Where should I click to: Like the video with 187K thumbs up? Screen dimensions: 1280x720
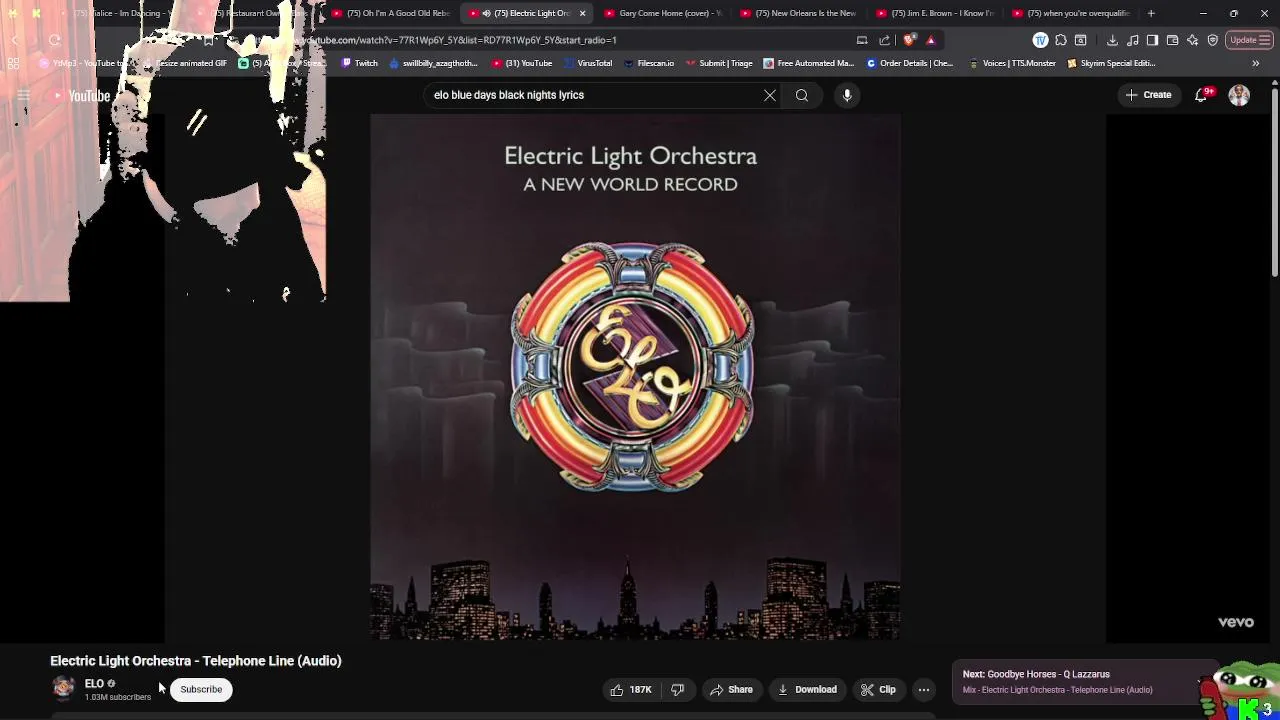pyautogui.click(x=631, y=689)
